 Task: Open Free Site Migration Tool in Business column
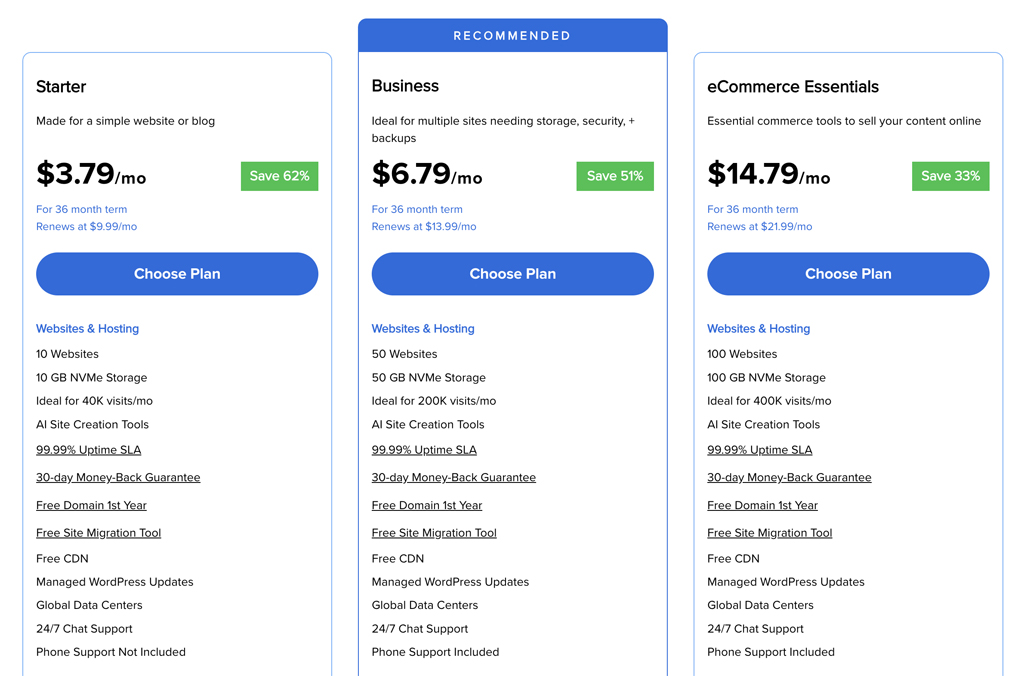[434, 532]
